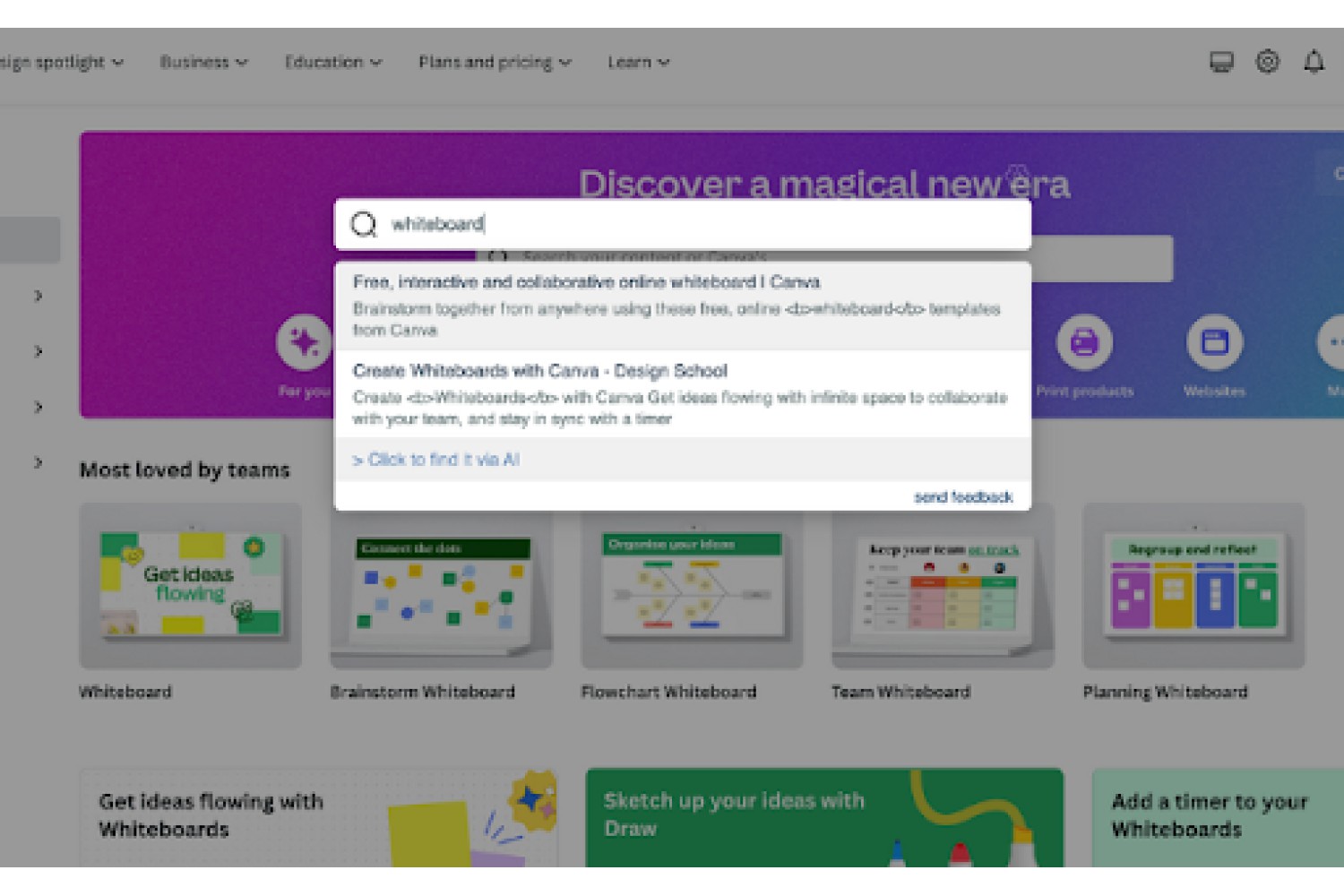This screenshot has height=896, width=1344.
Task: Select the For you sparkle icon
Action: (304, 342)
